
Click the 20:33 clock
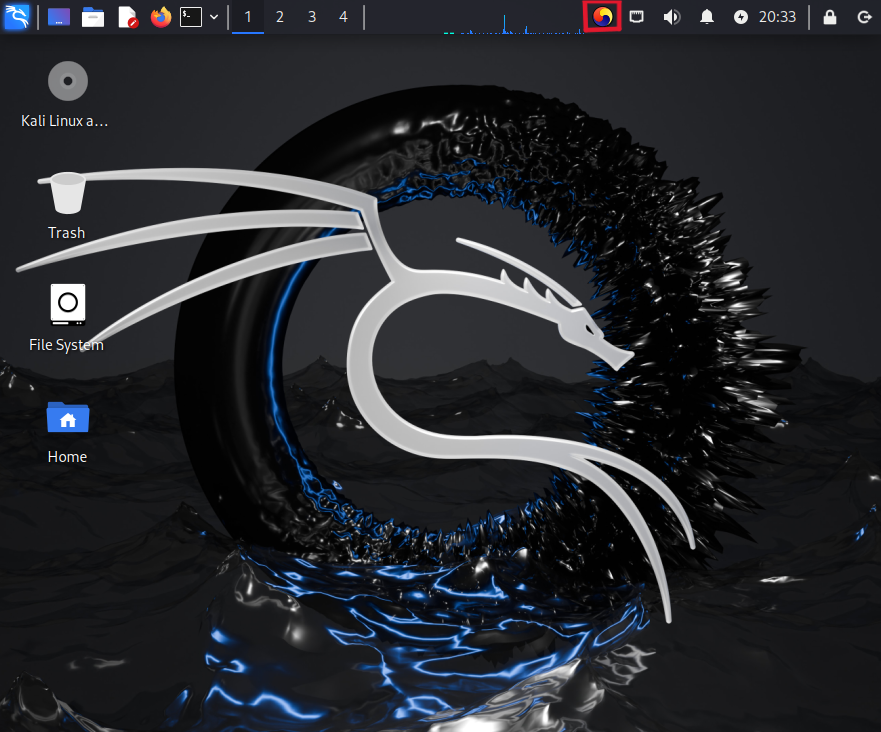click(778, 17)
